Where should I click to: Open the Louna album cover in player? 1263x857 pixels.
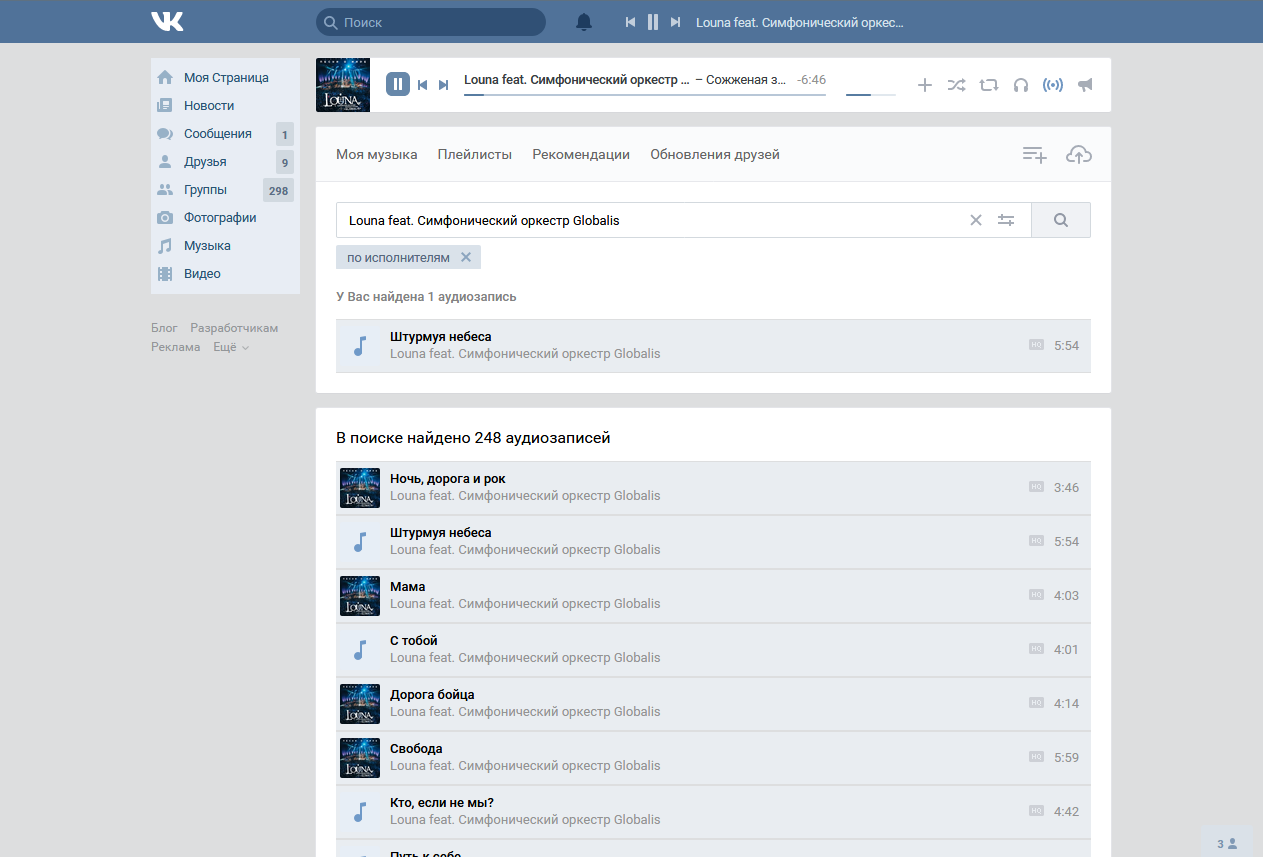pyautogui.click(x=343, y=85)
